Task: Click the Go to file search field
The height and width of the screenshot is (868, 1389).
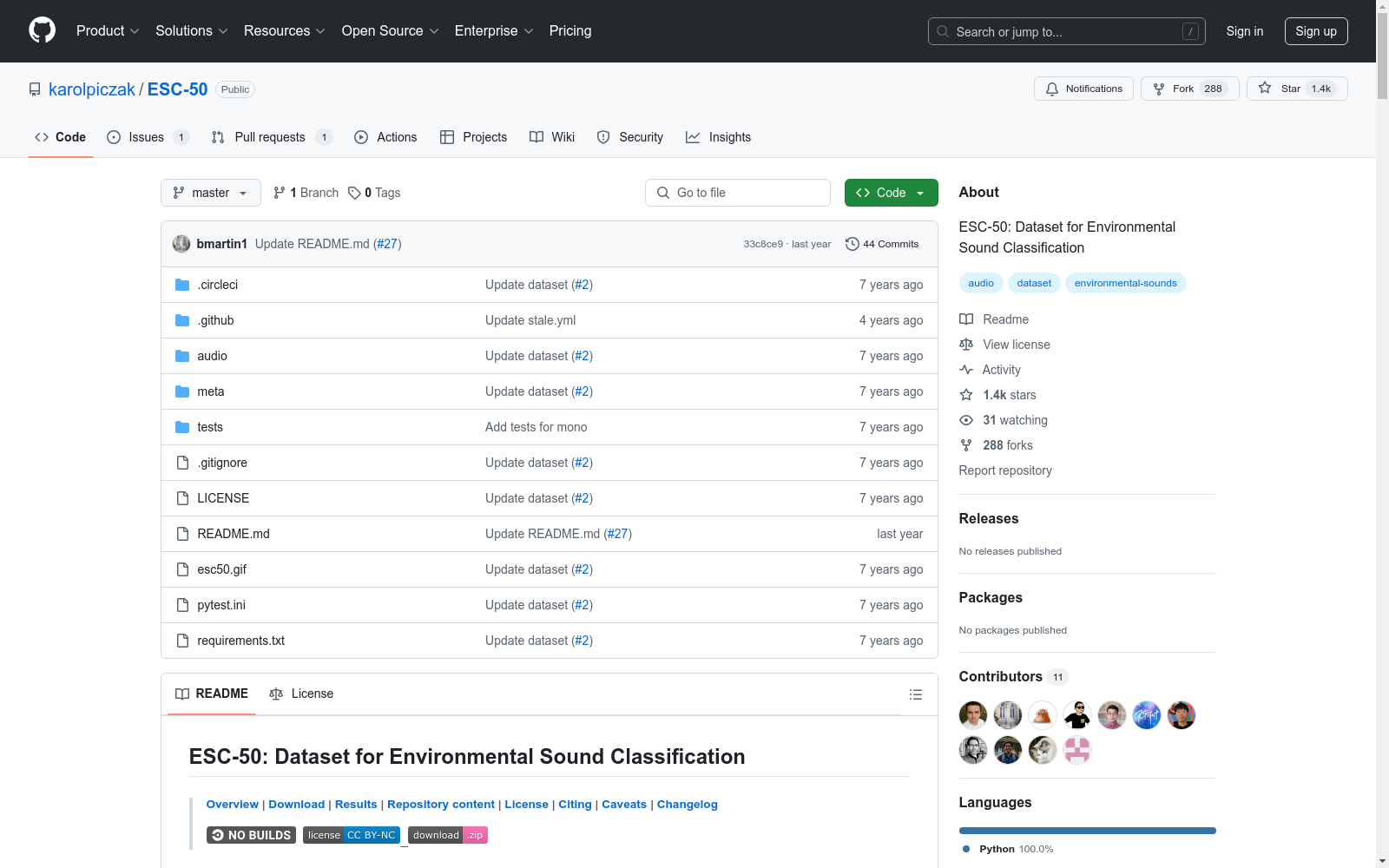Action: point(738,193)
